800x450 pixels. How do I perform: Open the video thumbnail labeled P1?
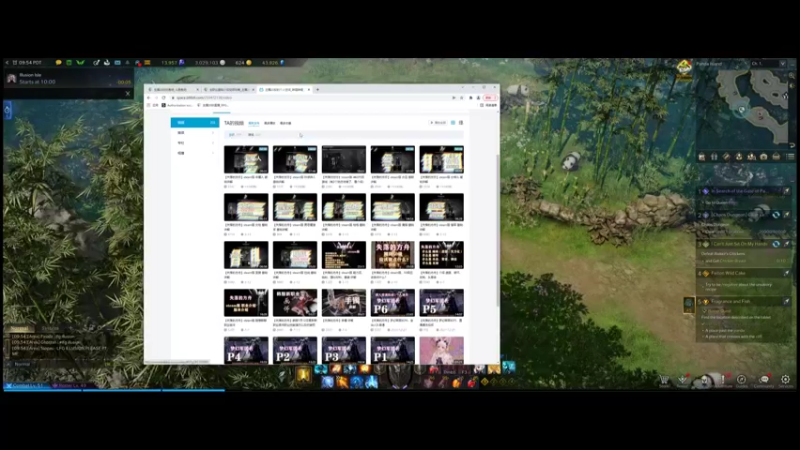click(393, 350)
